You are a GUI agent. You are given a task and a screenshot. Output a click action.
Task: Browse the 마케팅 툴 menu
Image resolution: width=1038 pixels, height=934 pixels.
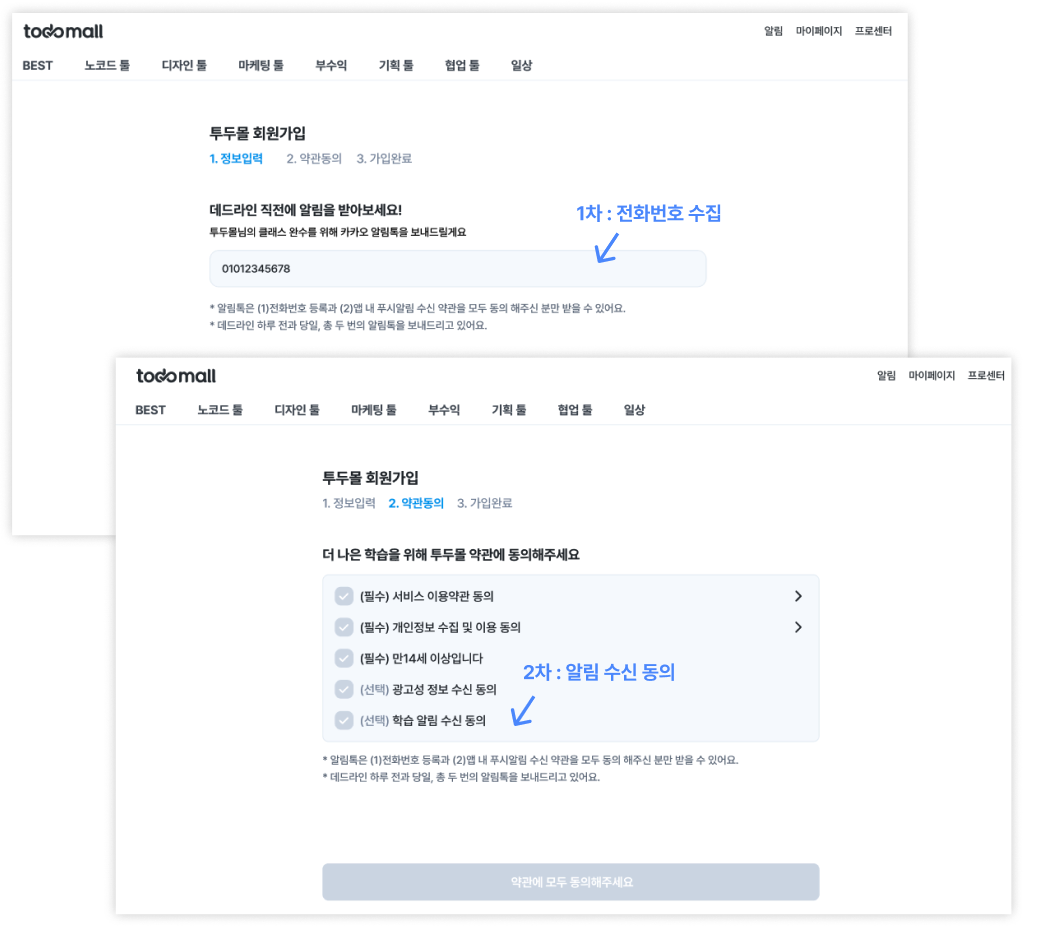click(374, 410)
